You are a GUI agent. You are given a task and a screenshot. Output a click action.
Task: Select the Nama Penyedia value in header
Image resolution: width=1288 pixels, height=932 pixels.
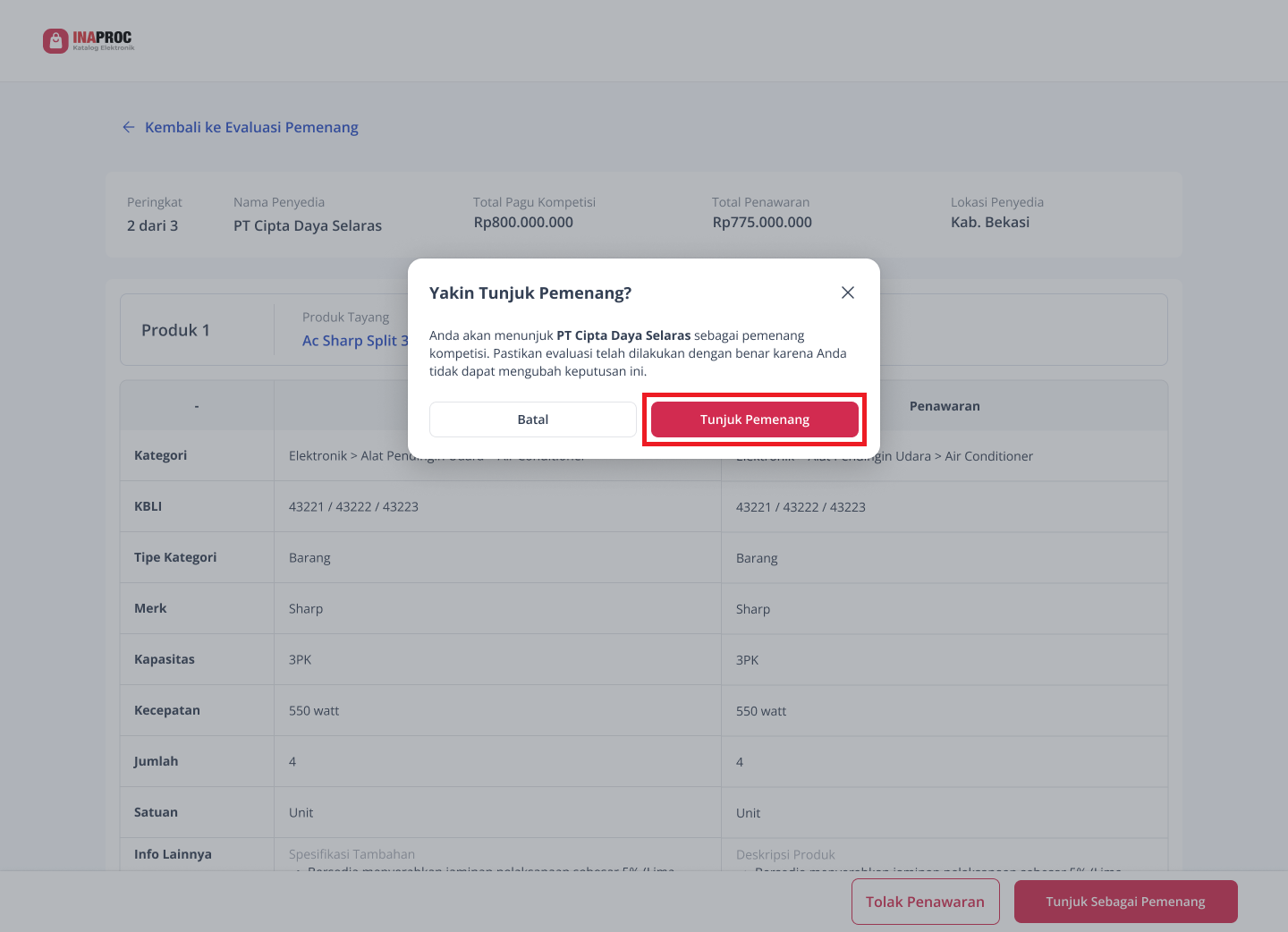[308, 225]
